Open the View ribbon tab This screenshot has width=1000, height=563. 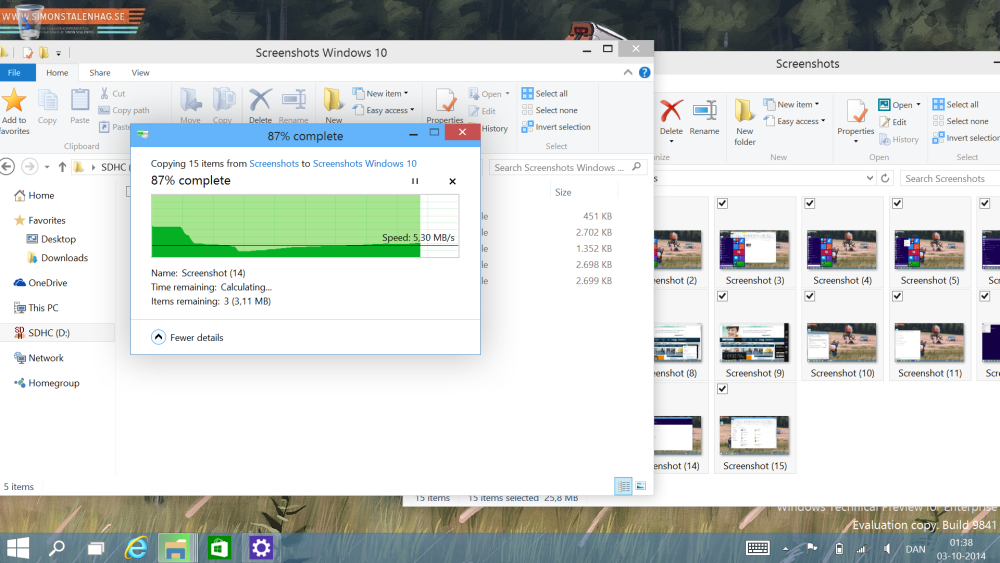(141, 73)
